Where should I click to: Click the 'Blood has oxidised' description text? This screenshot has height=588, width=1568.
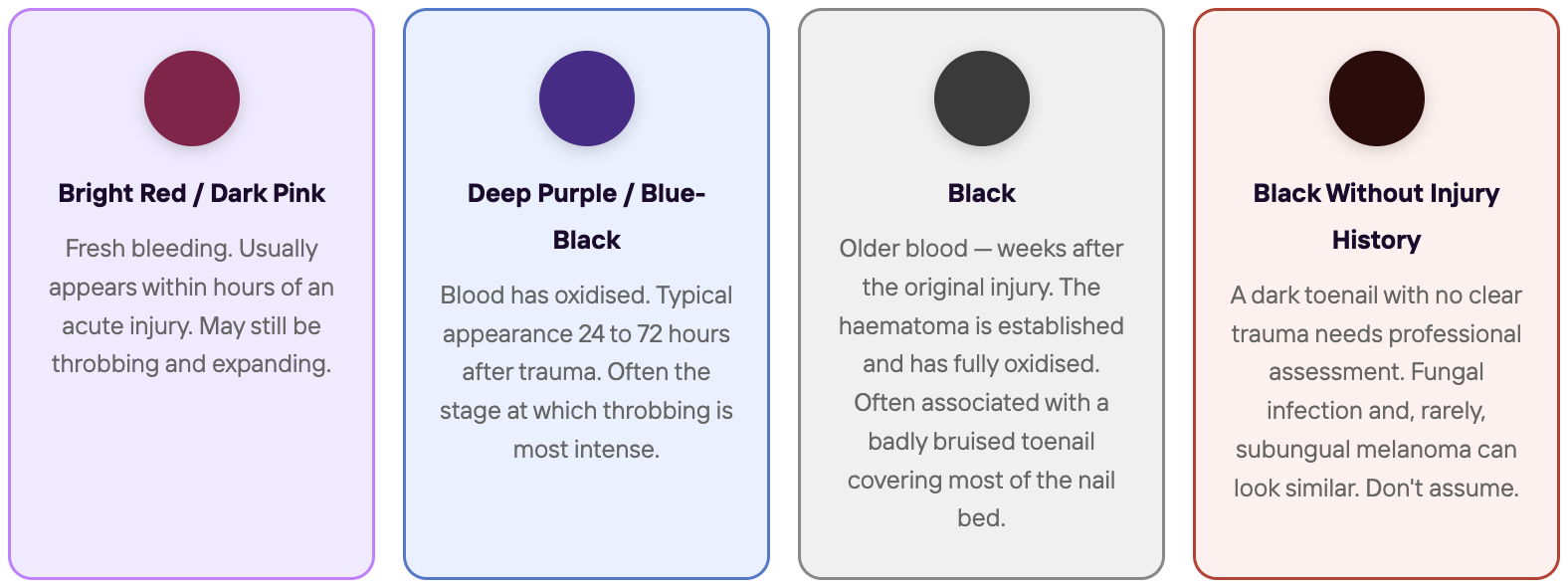click(587, 372)
